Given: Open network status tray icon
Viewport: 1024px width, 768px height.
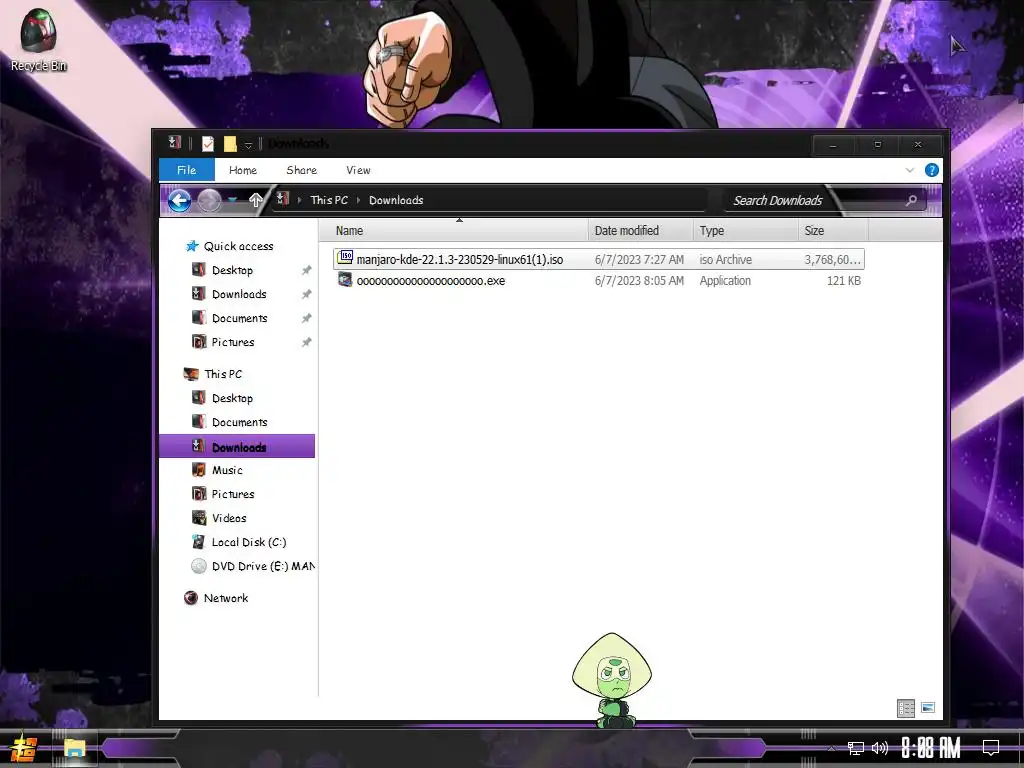Looking at the screenshot, I should 856,748.
